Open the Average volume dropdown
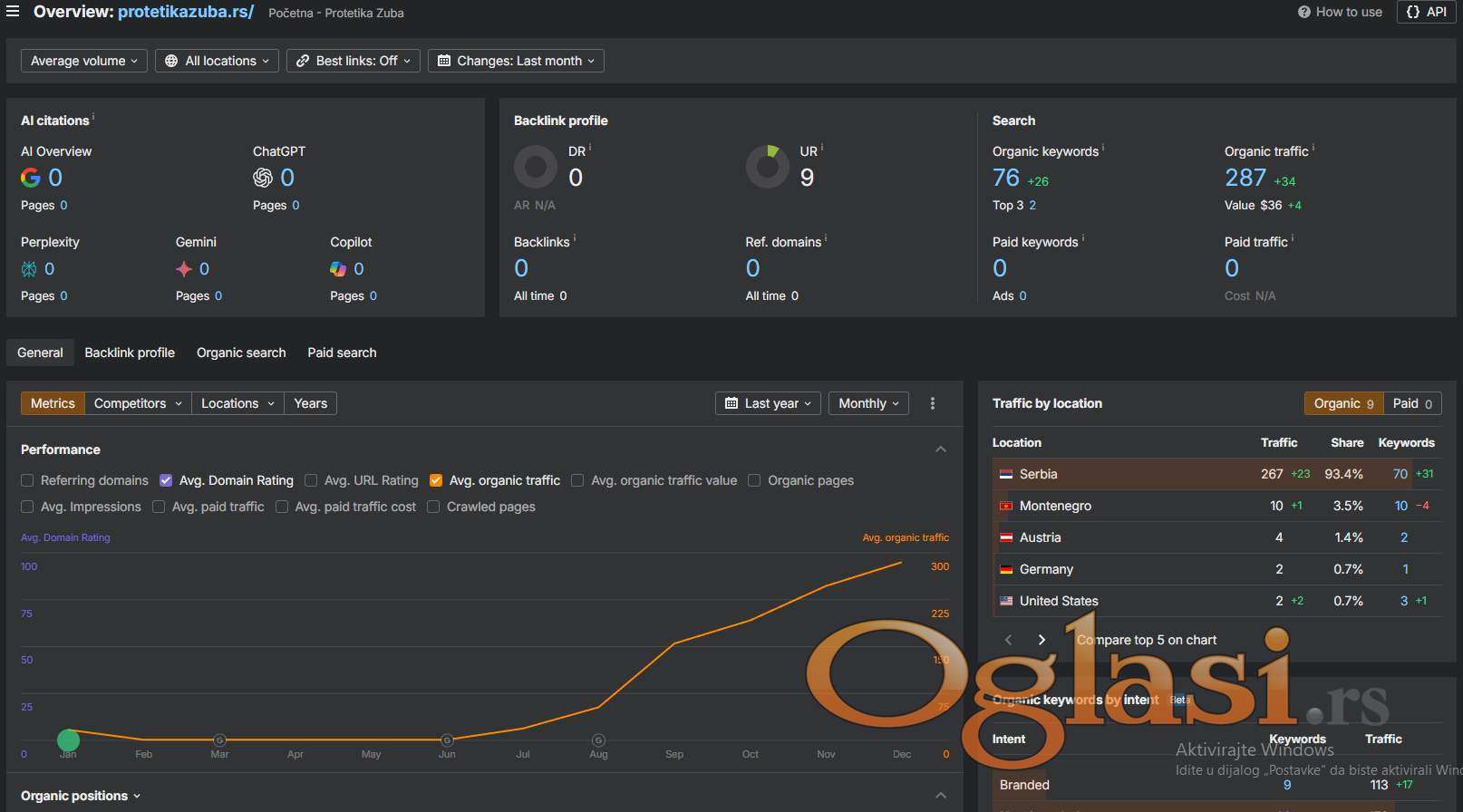This screenshot has height=812, width=1463. tap(83, 61)
